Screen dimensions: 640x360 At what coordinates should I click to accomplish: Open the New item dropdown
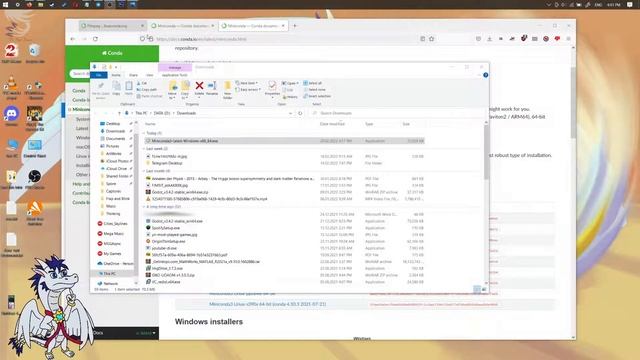click(247, 83)
